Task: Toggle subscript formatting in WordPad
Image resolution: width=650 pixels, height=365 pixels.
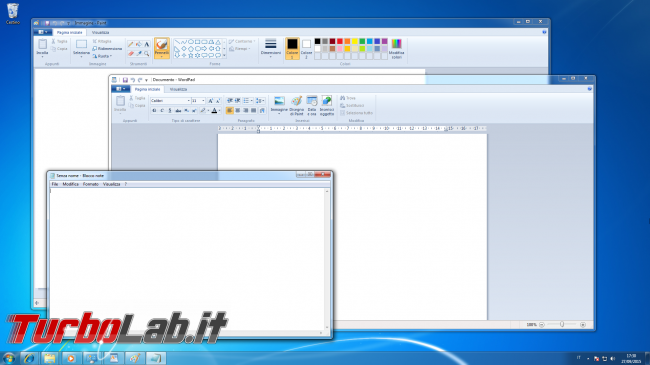Action: tap(186, 110)
